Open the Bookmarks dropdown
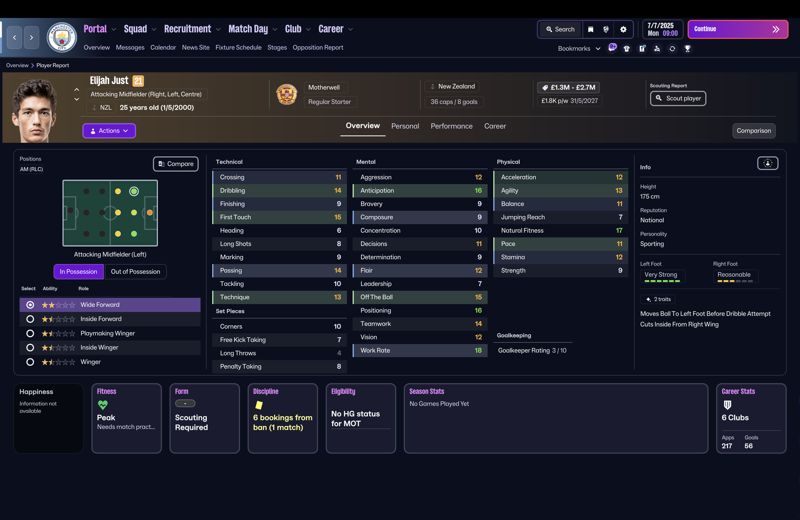 (x=579, y=48)
